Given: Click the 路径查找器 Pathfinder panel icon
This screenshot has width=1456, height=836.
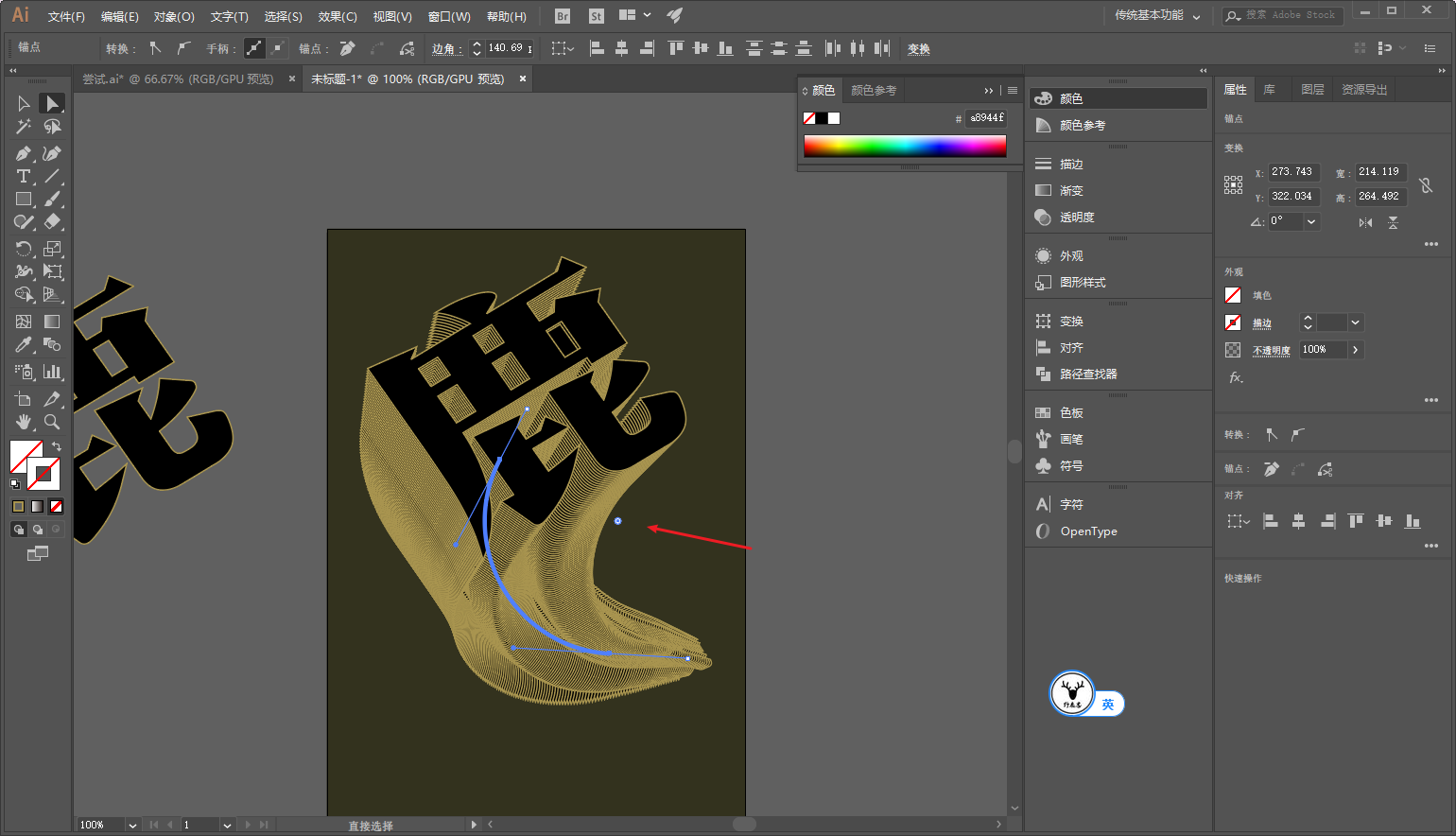Looking at the screenshot, I should click(x=1043, y=374).
